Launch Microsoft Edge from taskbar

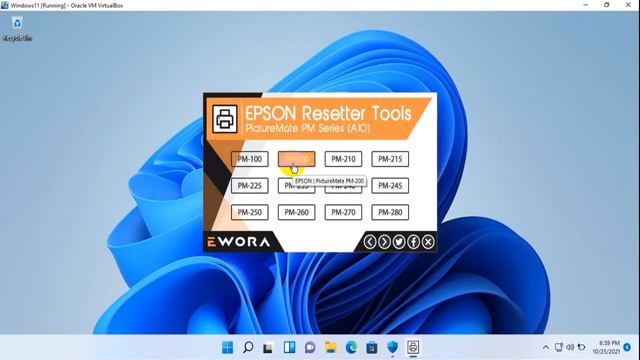point(351,347)
